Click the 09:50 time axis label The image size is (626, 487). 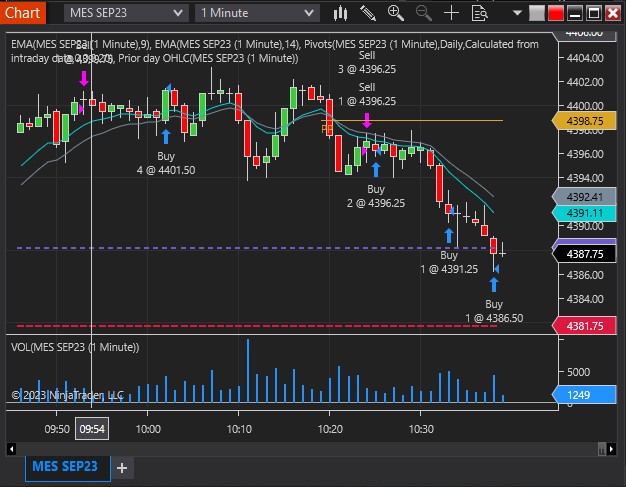(57, 429)
